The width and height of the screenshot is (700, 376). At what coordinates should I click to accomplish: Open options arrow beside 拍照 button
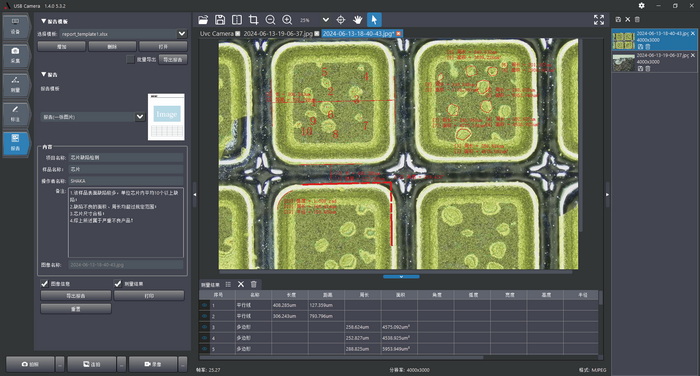(x=60, y=364)
